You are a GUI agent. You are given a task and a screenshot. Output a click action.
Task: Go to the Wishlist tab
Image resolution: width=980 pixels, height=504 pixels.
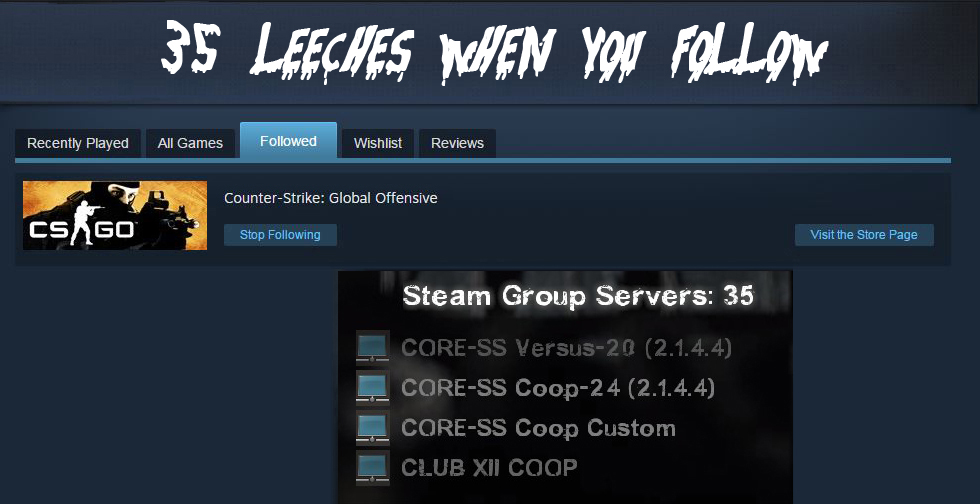point(378,143)
